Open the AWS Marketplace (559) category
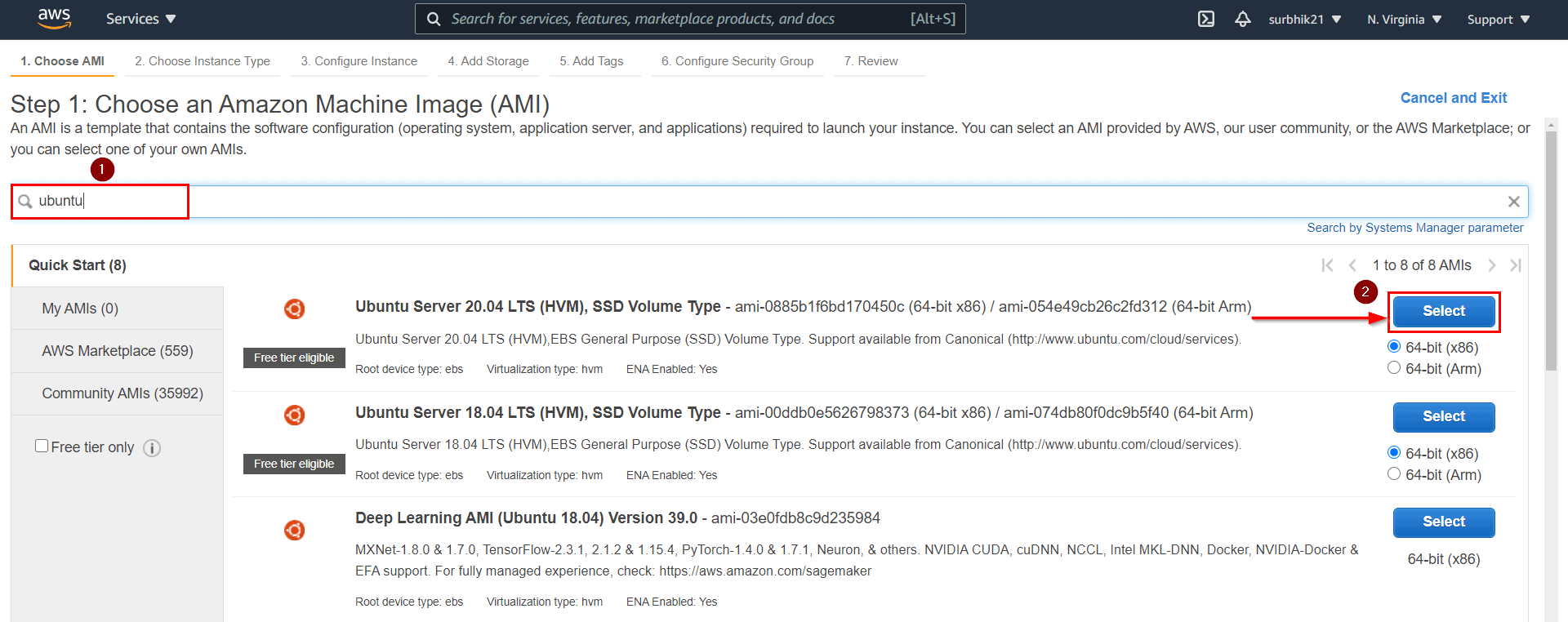The image size is (1568, 622). click(x=118, y=351)
